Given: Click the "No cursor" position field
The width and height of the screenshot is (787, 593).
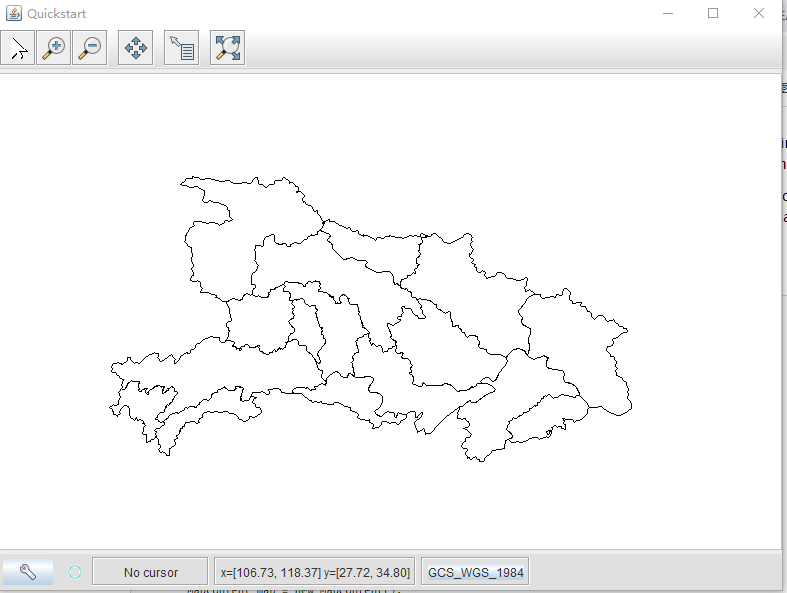Looking at the screenshot, I should tap(150, 572).
